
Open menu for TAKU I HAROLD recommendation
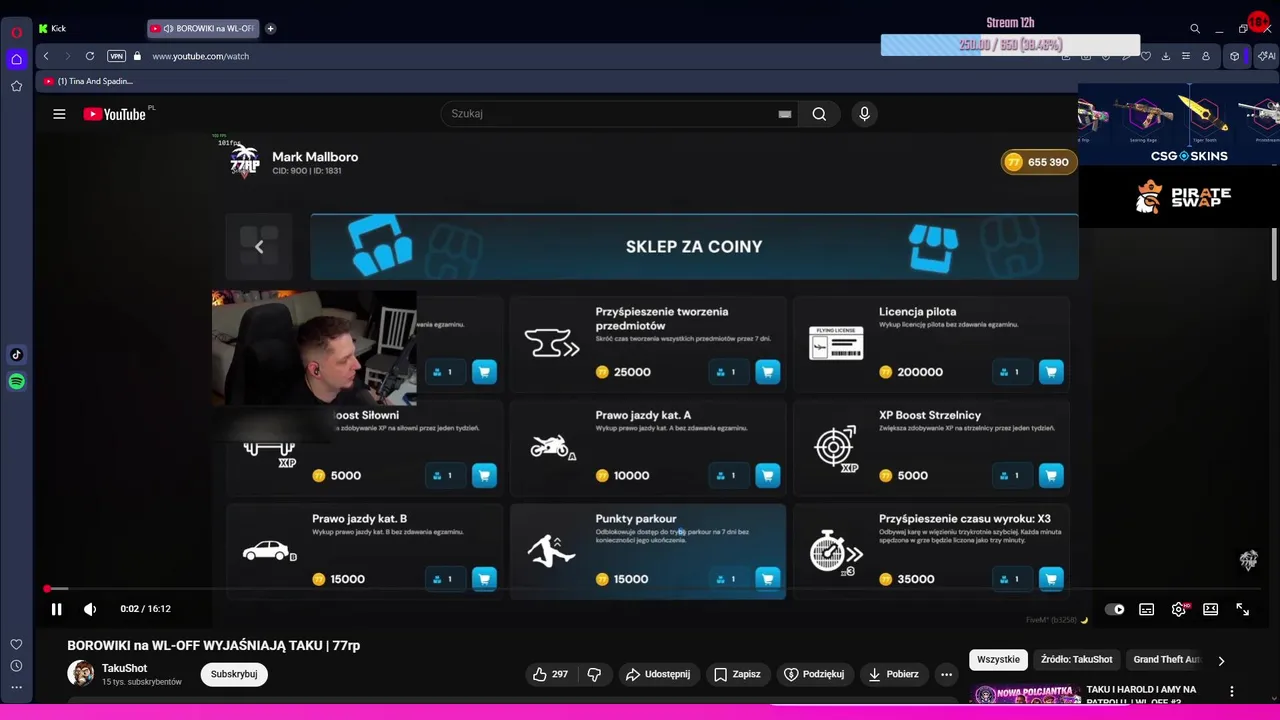click(1232, 691)
